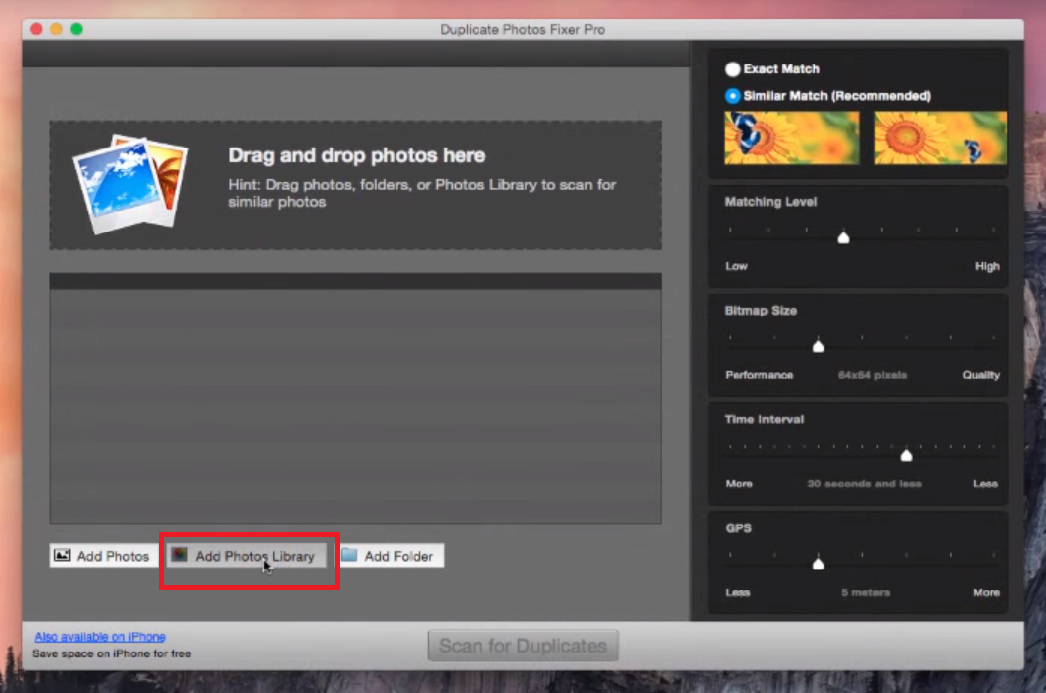1046x693 pixels.
Task: Click the Time Interval slider handle
Action: point(906,455)
